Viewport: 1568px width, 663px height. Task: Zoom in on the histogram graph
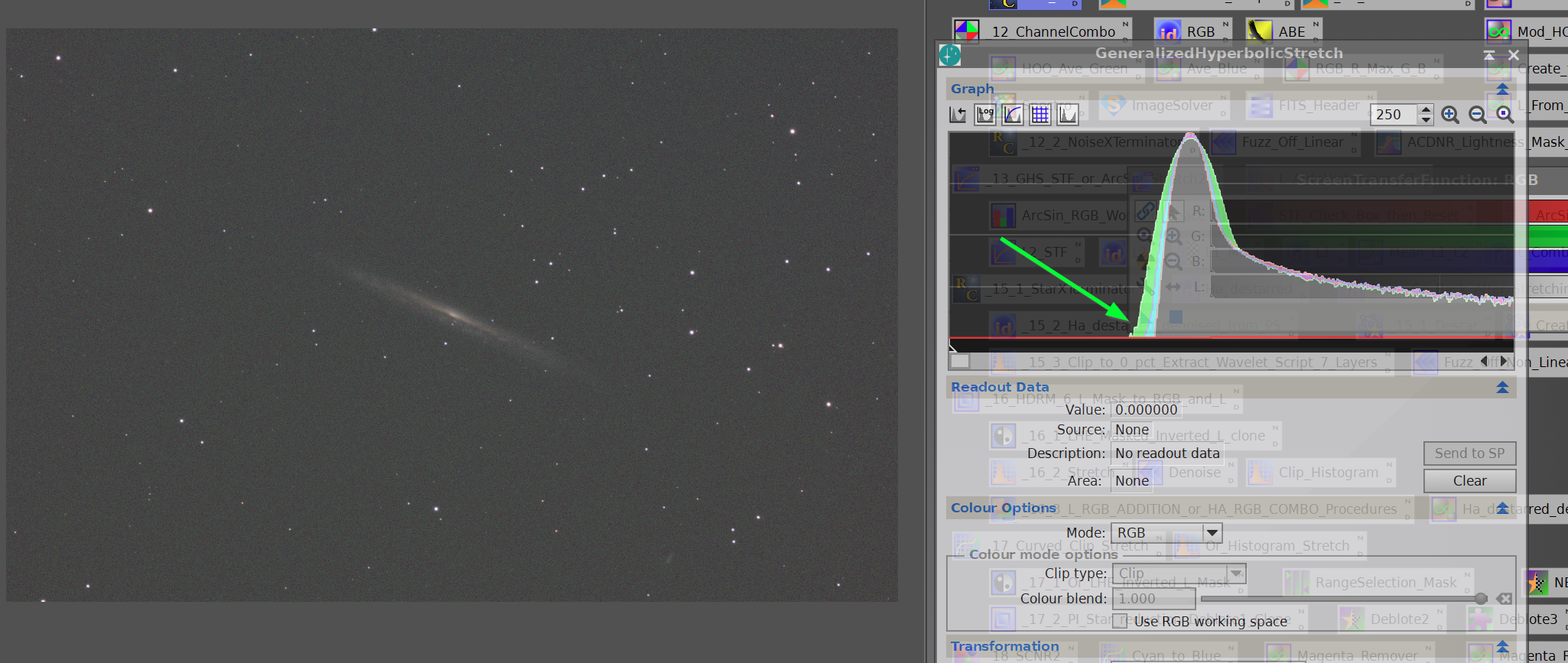(x=1449, y=115)
